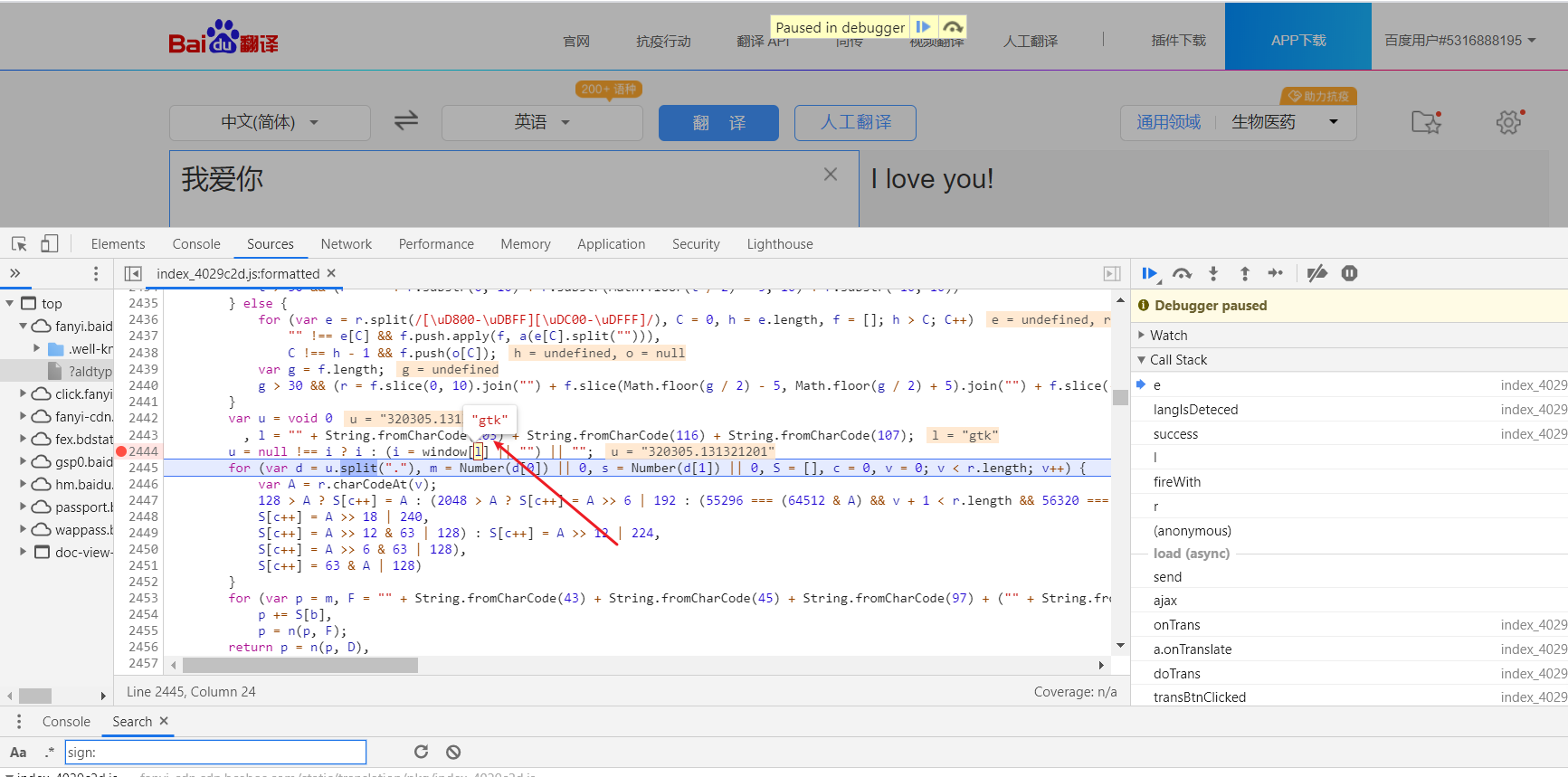1568x777 pixels.
Task: Step over next function call
Action: click(x=1182, y=273)
